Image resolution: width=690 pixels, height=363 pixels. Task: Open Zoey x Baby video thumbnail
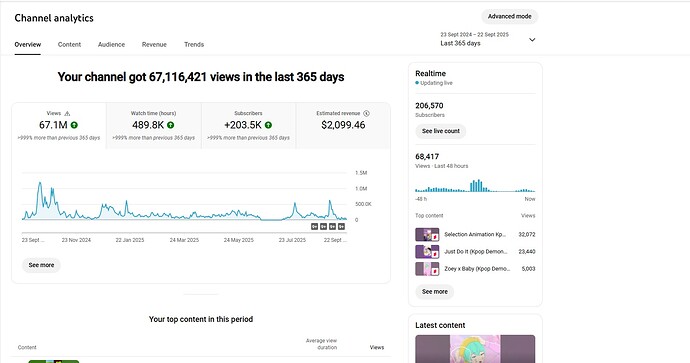(427, 269)
